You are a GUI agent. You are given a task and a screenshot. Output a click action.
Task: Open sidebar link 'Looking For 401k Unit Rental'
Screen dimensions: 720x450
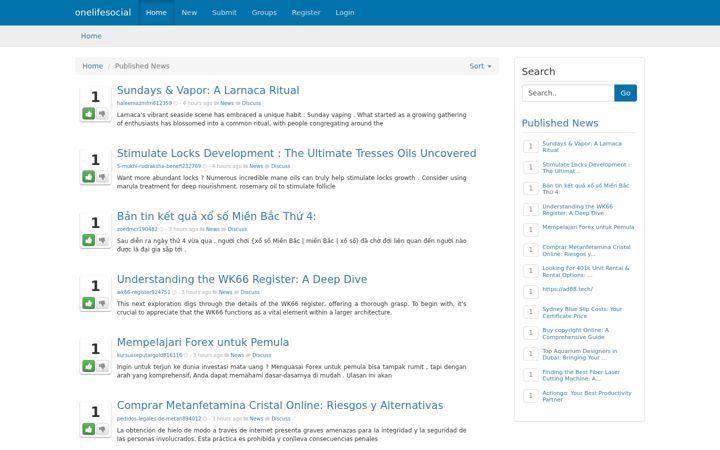pos(585,271)
